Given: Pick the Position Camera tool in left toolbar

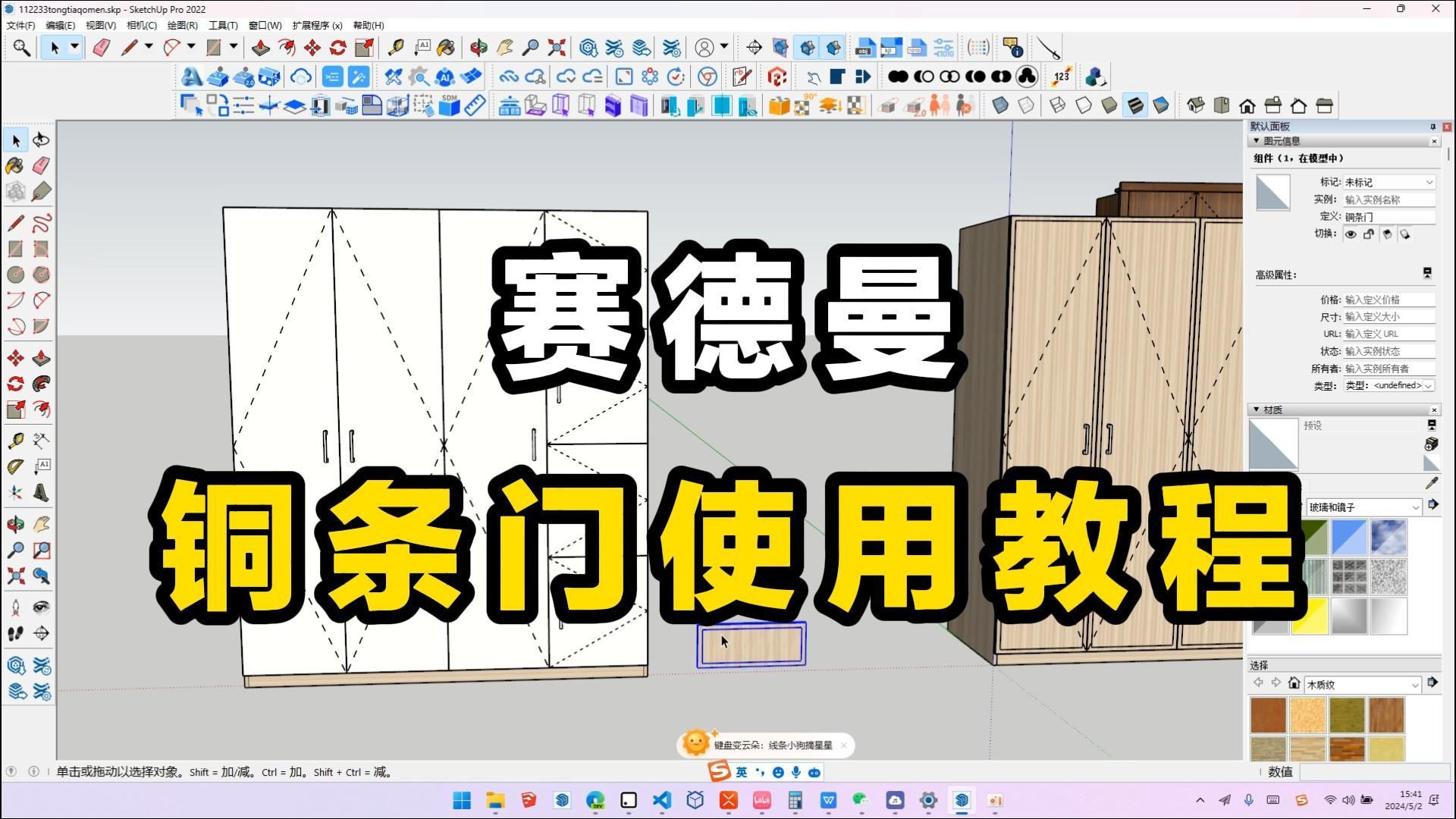Looking at the screenshot, I should (x=16, y=607).
